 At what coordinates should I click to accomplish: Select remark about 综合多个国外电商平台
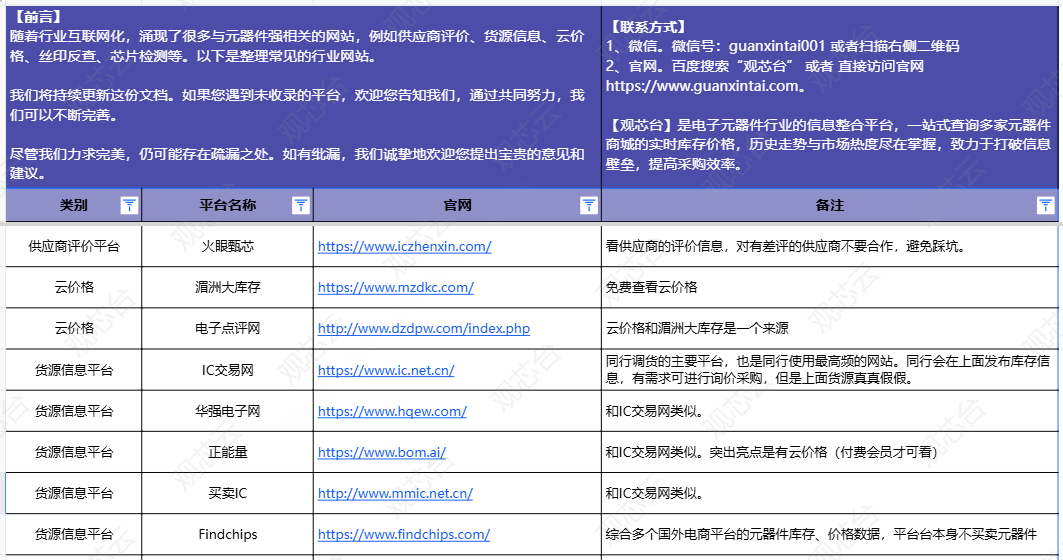click(830, 534)
